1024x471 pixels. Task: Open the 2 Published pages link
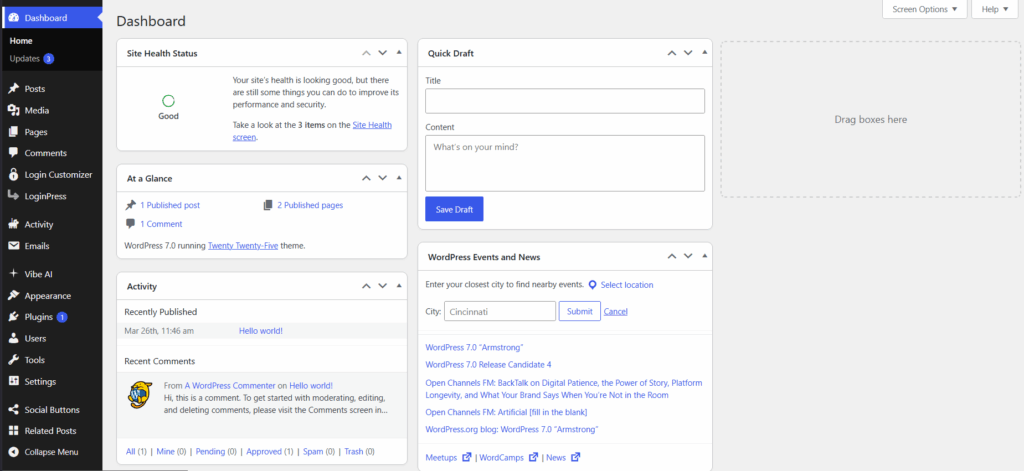(x=310, y=205)
